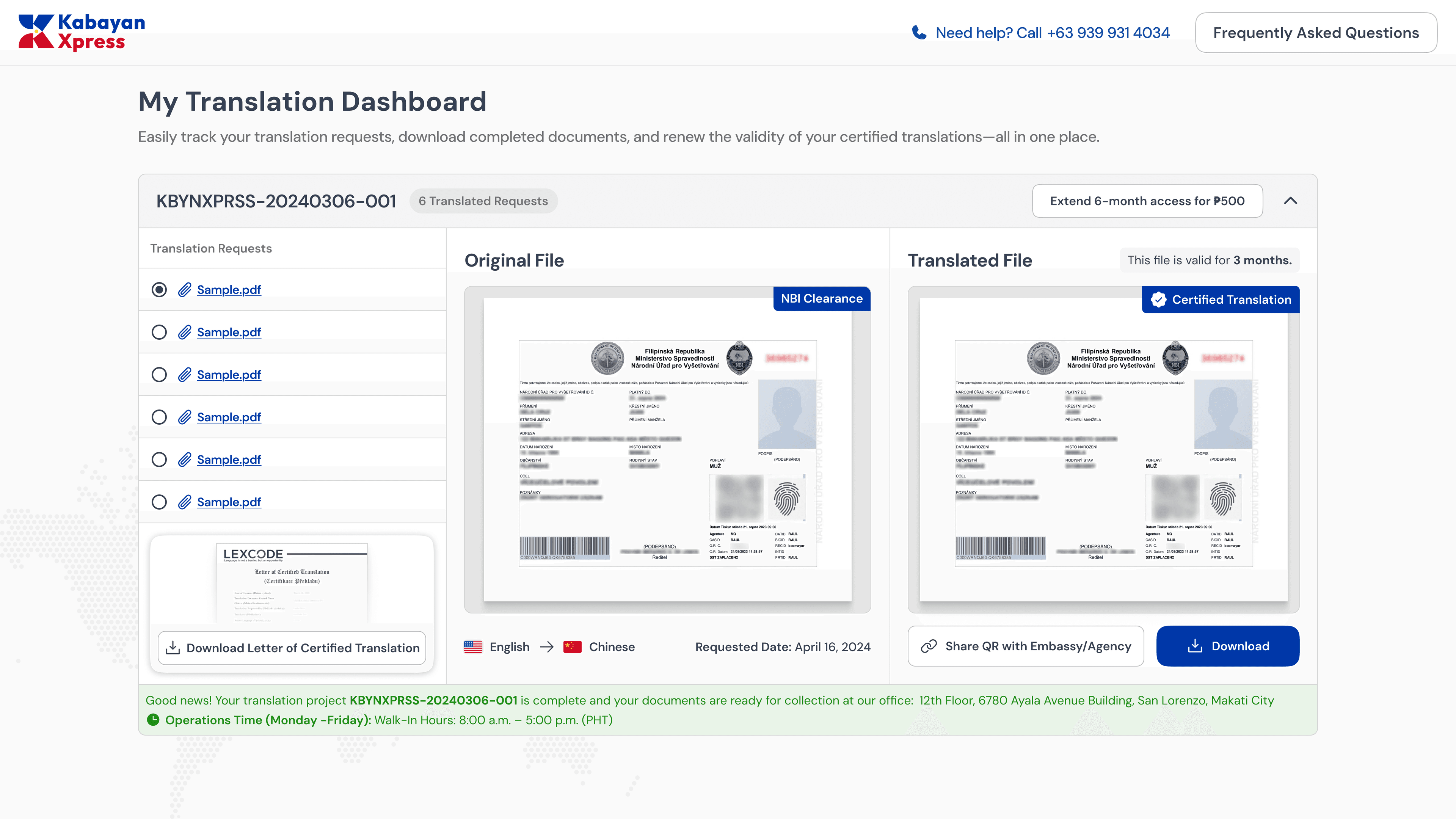Click the paperclip icon of the sixth Sample.pdf
1456x819 pixels.
click(184, 502)
